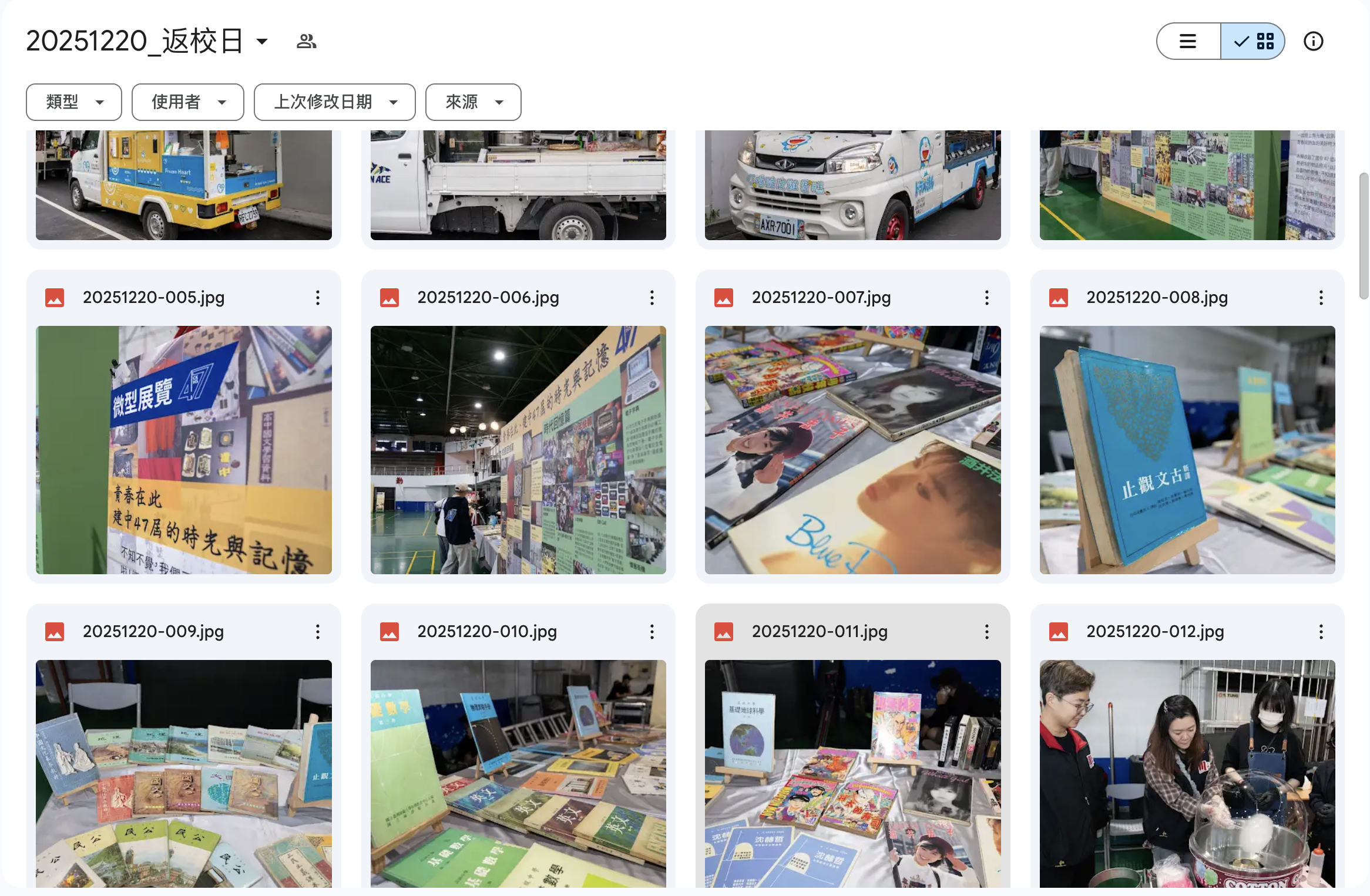Show folder details info icon
1370x896 pixels.
coord(1313,41)
